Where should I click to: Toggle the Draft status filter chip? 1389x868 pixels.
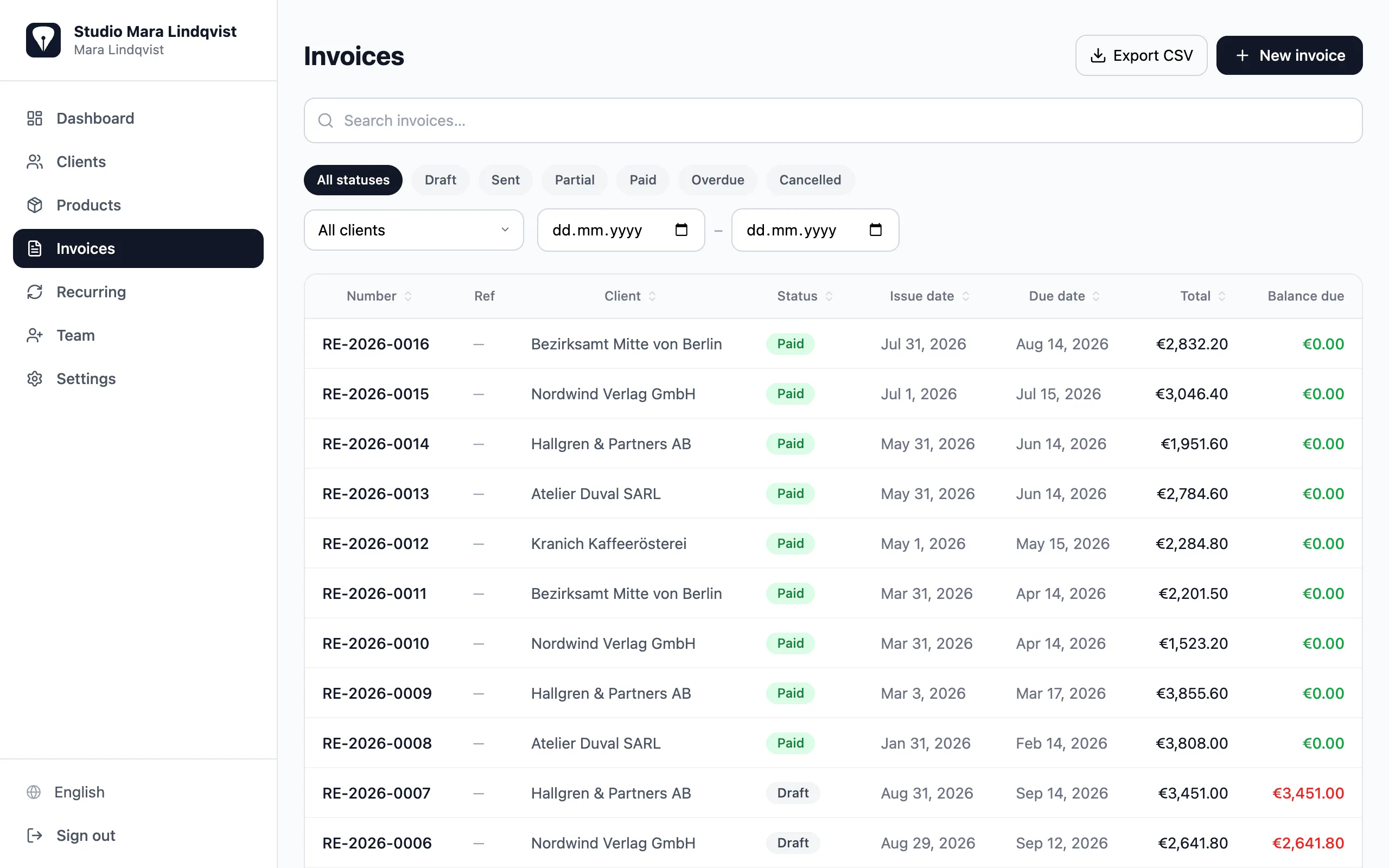440,180
